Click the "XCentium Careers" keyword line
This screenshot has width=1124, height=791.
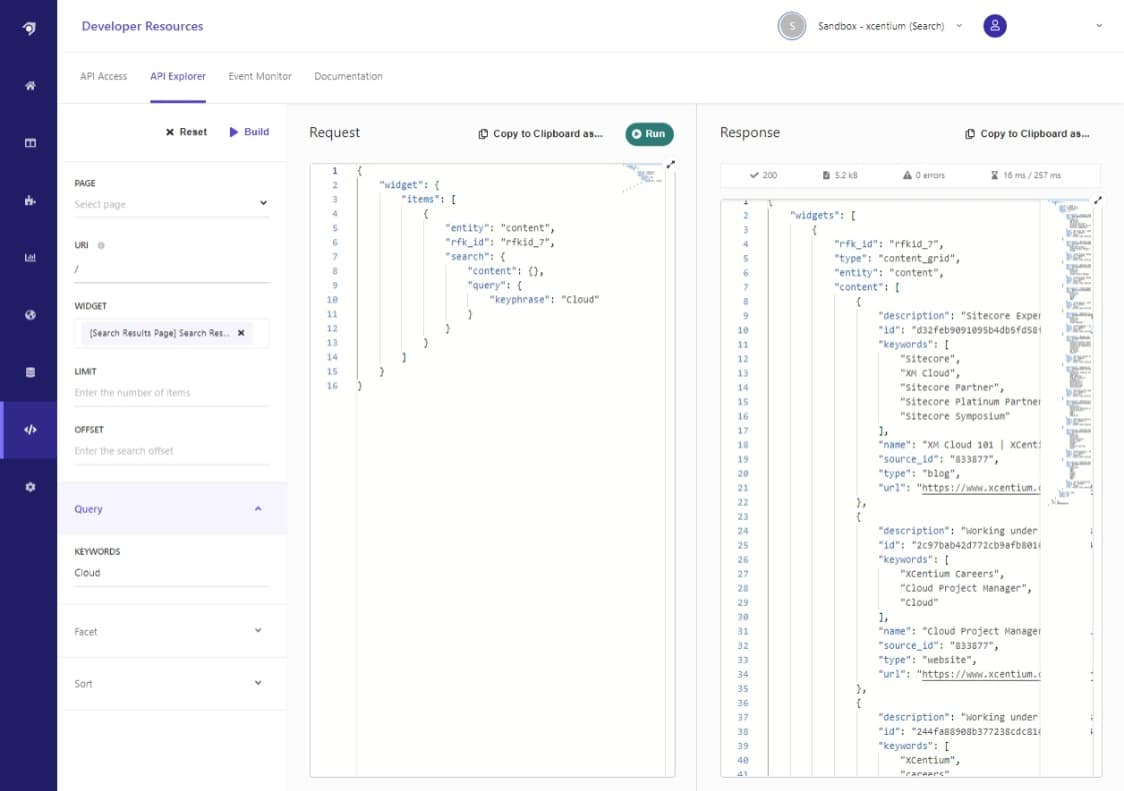tap(952, 574)
